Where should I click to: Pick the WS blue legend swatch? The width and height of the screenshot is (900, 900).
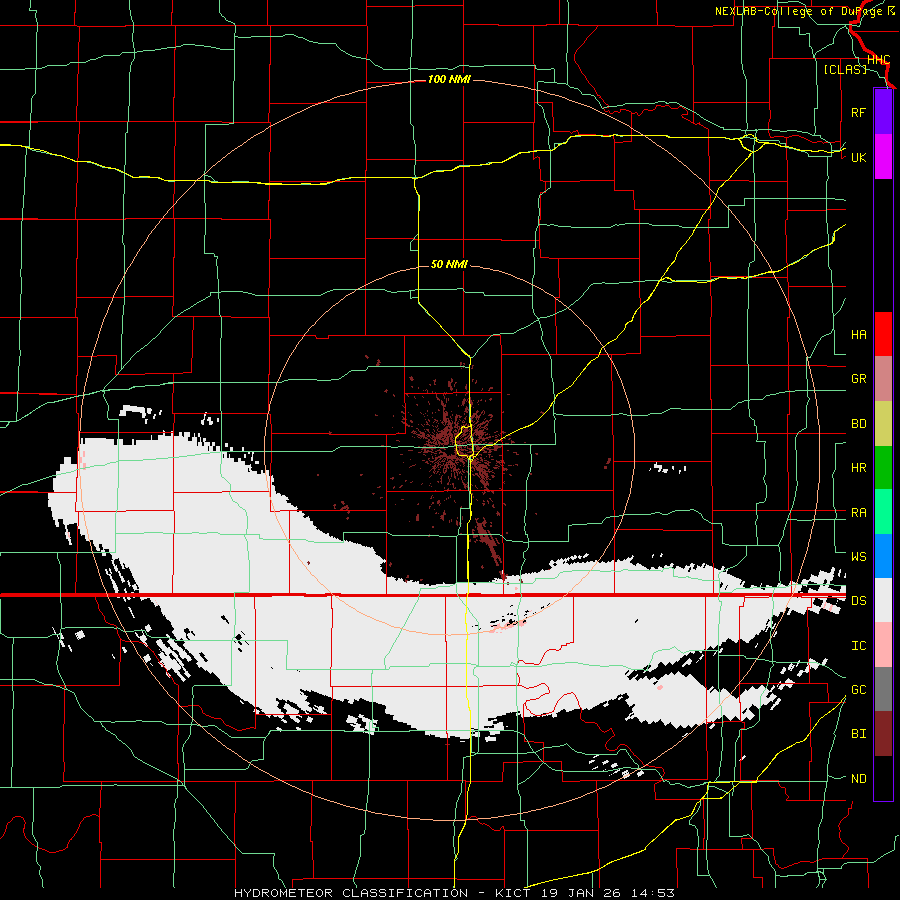point(883,556)
